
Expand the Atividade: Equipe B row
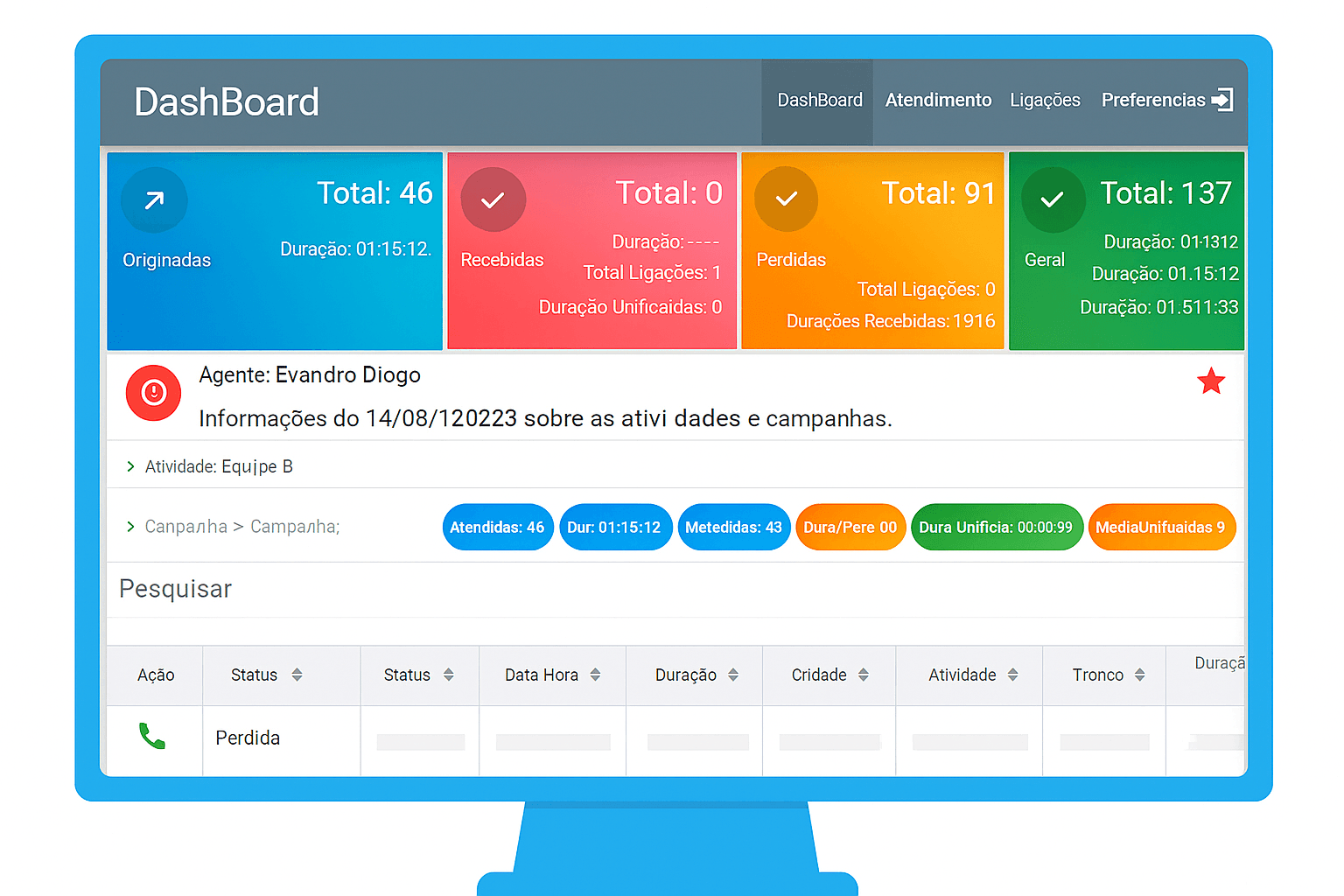pyautogui.click(x=131, y=466)
